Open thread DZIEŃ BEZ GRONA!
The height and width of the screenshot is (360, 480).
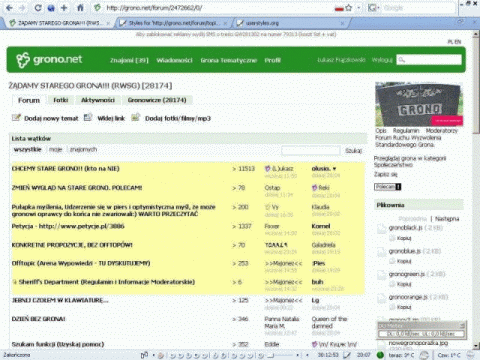(39, 319)
